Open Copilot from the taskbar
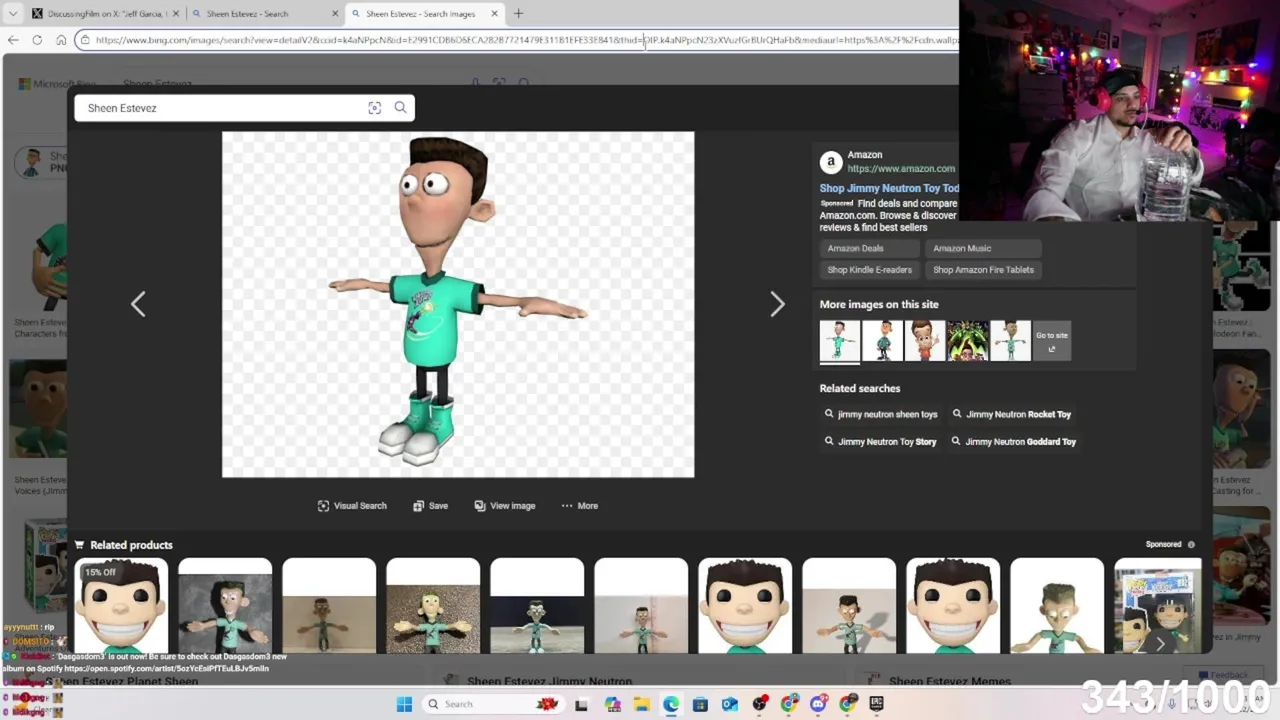 point(612,704)
